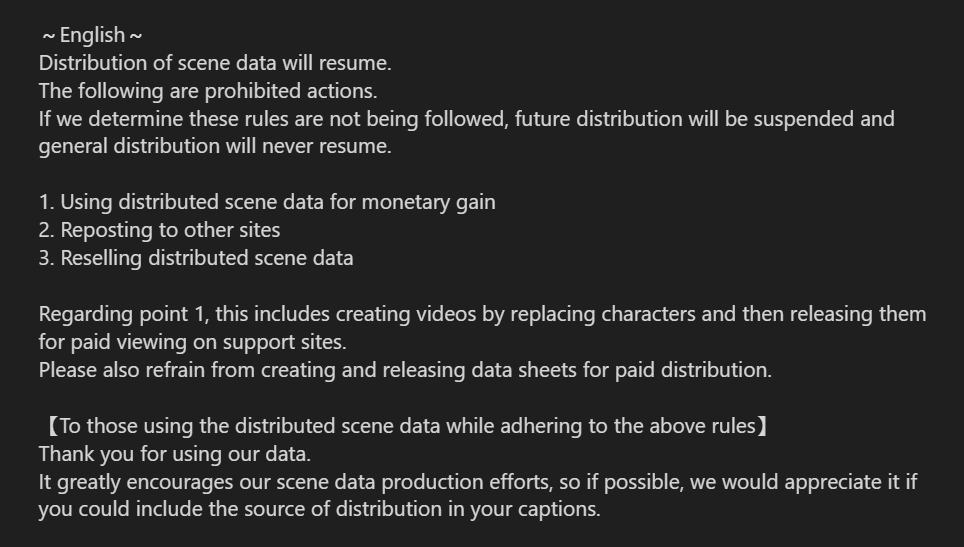
Task: Click the last line ending 'in your captions.'
Action: tap(320, 510)
